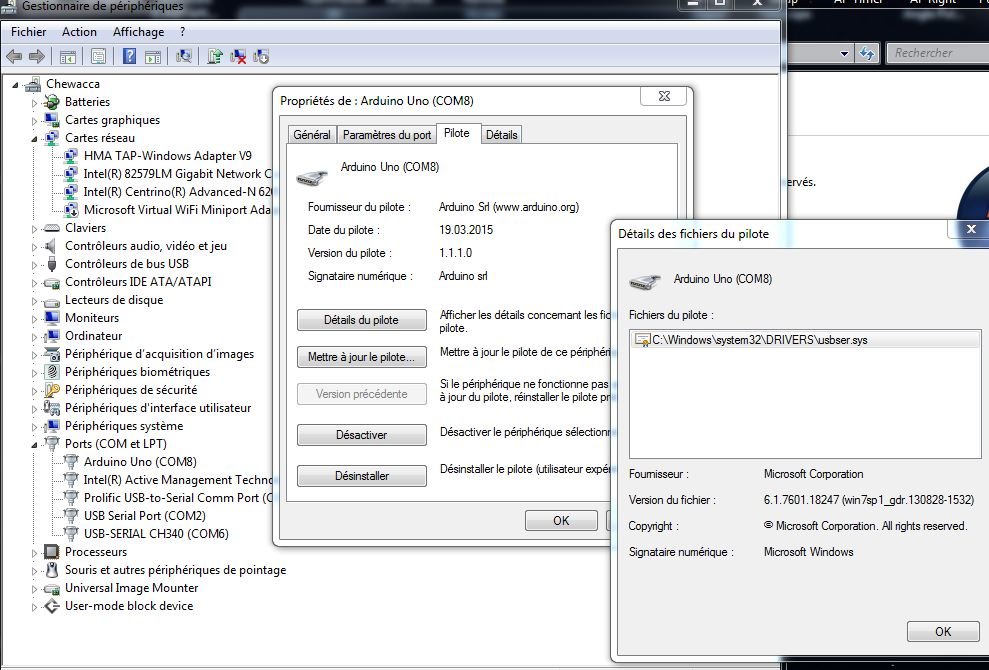Screen dimensions: 989x670
Task: Select the Claviers keyboard icon
Action: click(x=52, y=228)
